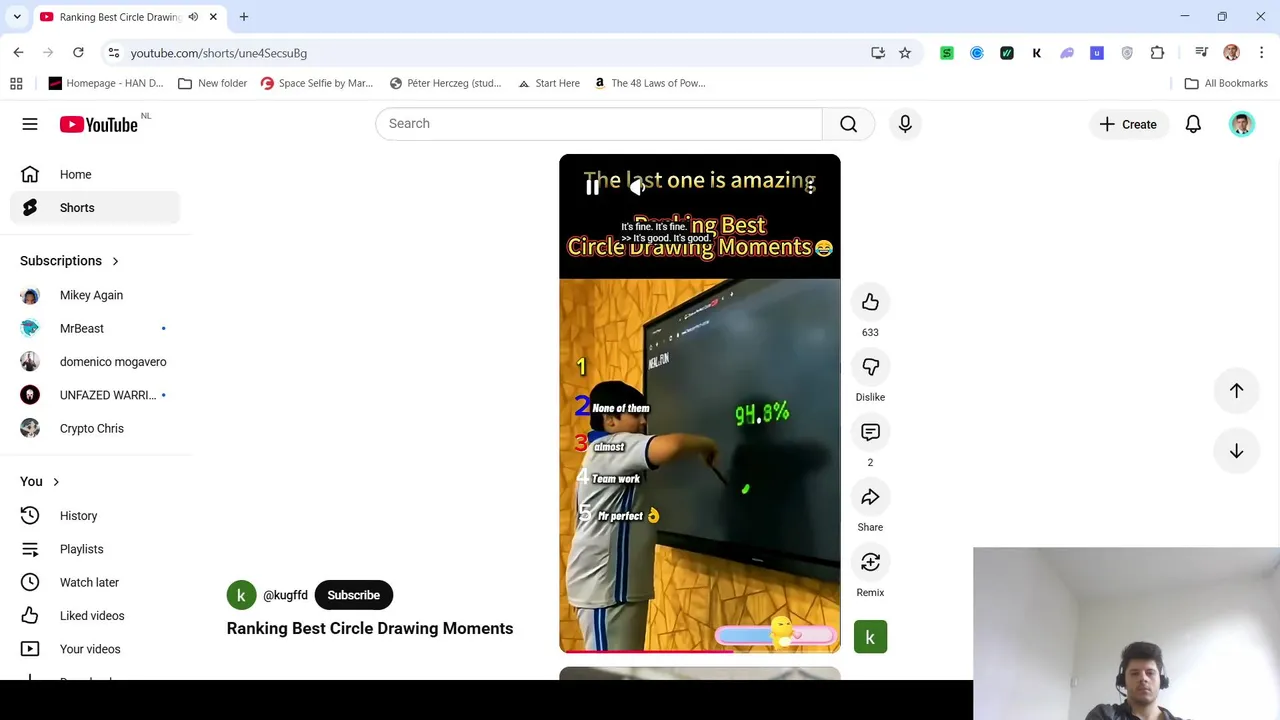
Task: Open Playlists in sidebar
Action: click(x=95, y=549)
